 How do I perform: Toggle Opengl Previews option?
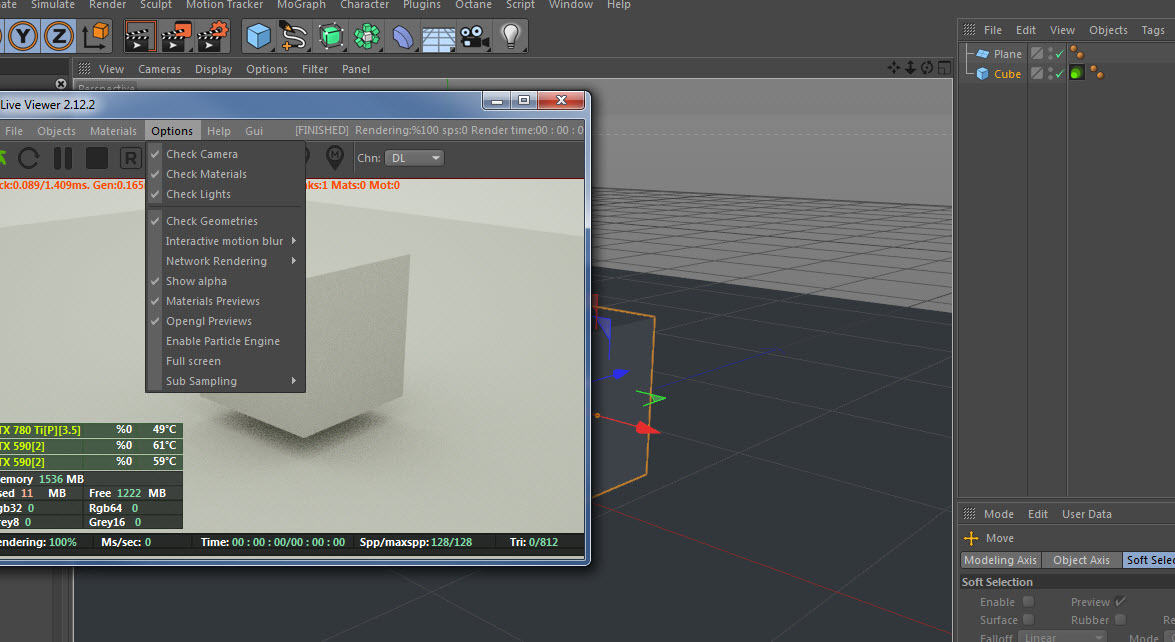[x=226, y=321]
